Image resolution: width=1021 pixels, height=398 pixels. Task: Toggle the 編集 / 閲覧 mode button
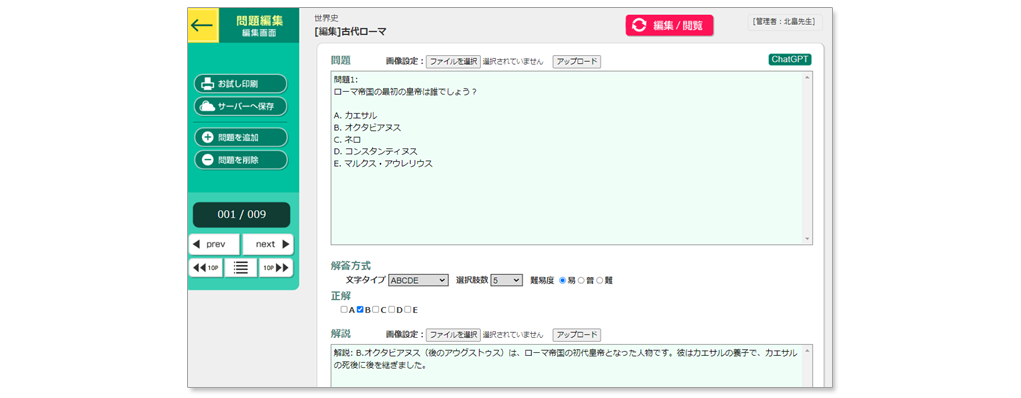click(669, 25)
